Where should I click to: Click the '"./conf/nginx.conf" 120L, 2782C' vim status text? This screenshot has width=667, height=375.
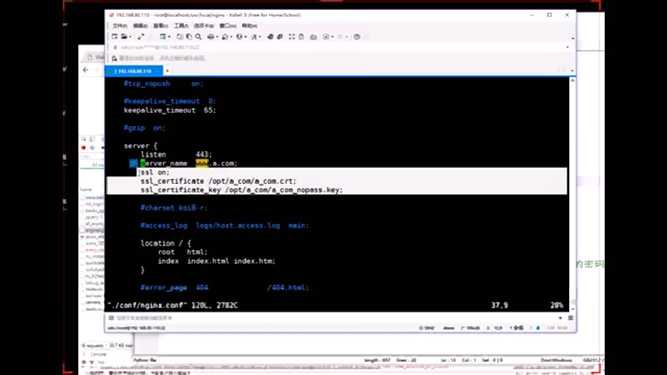pyautogui.click(x=173, y=305)
